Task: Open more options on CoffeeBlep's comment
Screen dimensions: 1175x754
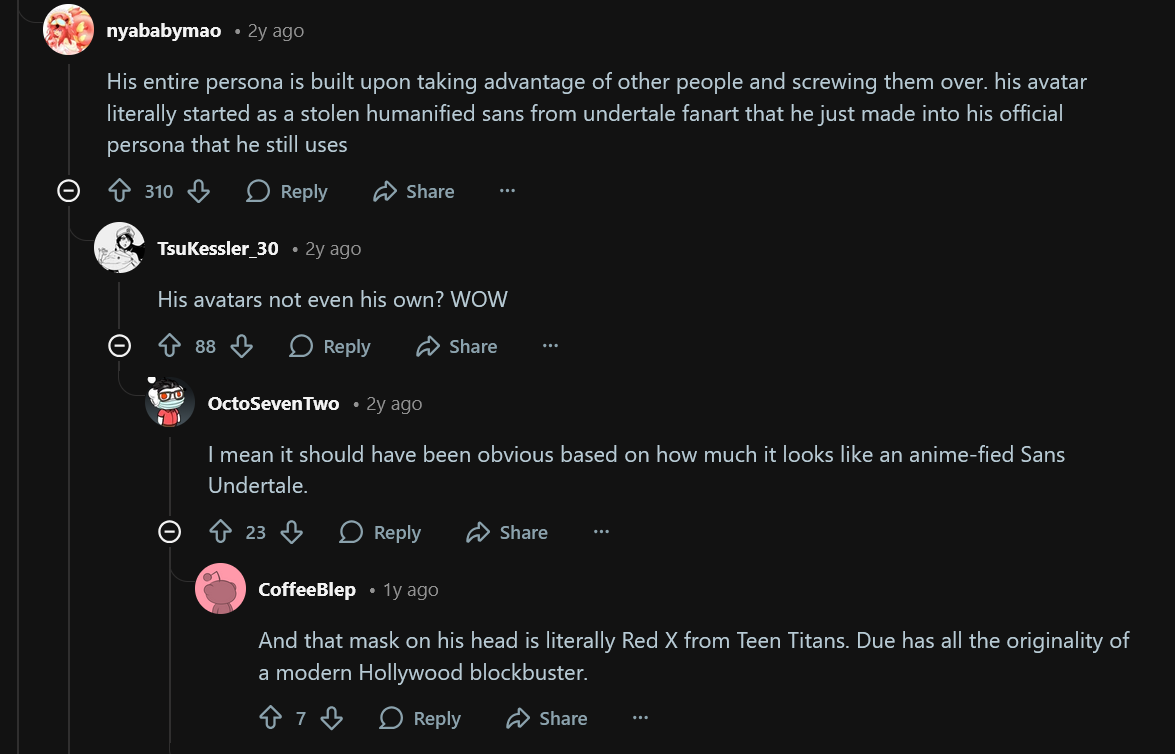Action: point(640,718)
